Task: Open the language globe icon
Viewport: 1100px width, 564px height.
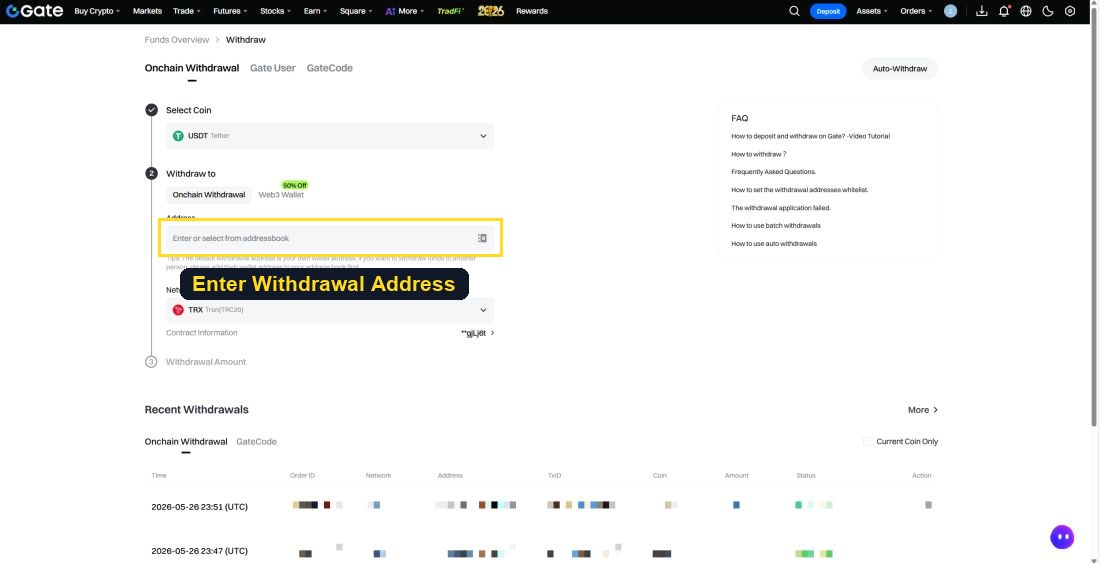Action: click(1026, 11)
